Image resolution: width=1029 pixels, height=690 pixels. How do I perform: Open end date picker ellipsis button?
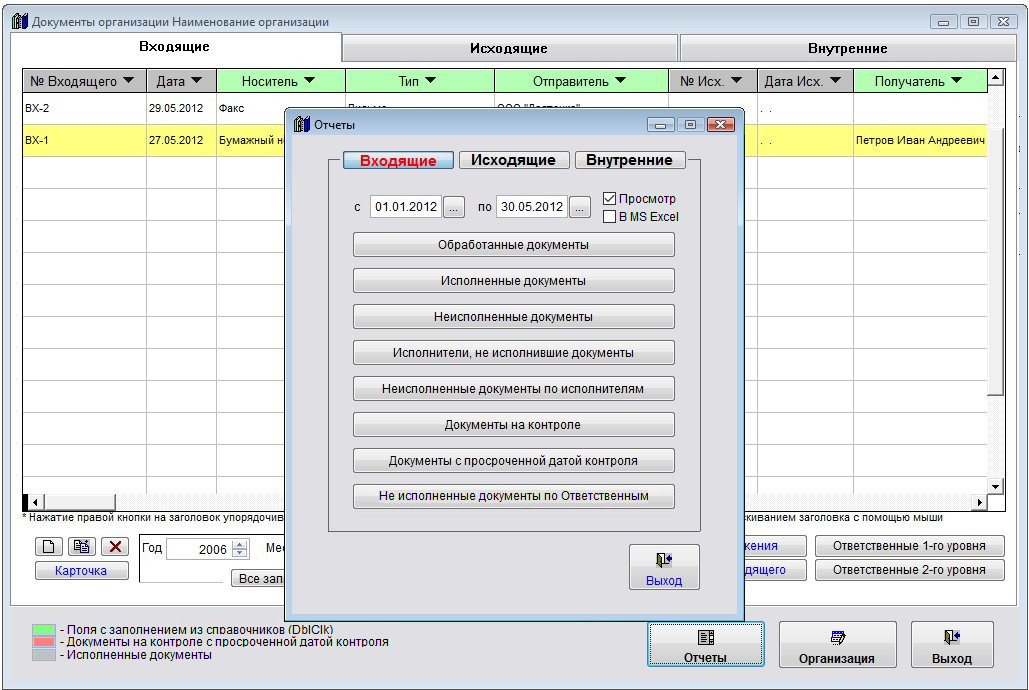click(x=579, y=207)
